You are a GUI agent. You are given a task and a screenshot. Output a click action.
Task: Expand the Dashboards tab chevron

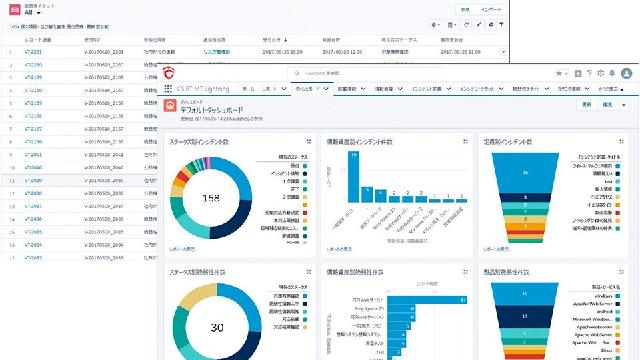(326, 89)
